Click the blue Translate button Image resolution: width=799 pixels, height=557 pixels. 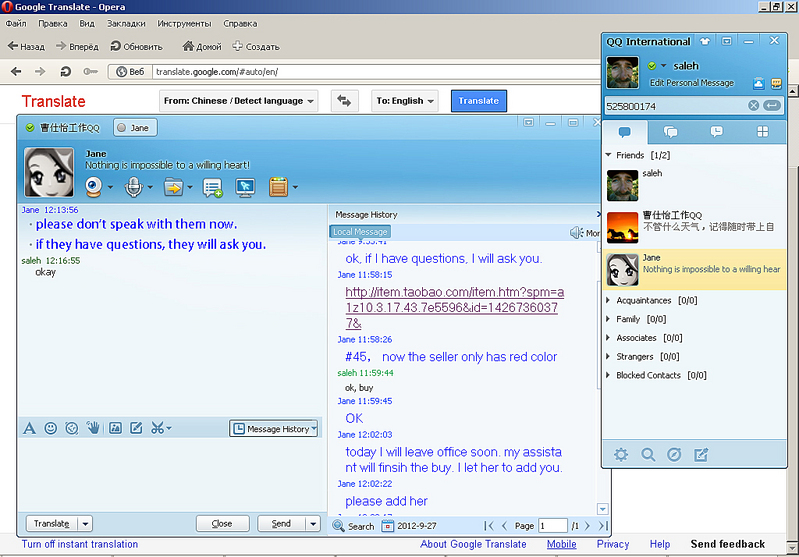tap(478, 101)
